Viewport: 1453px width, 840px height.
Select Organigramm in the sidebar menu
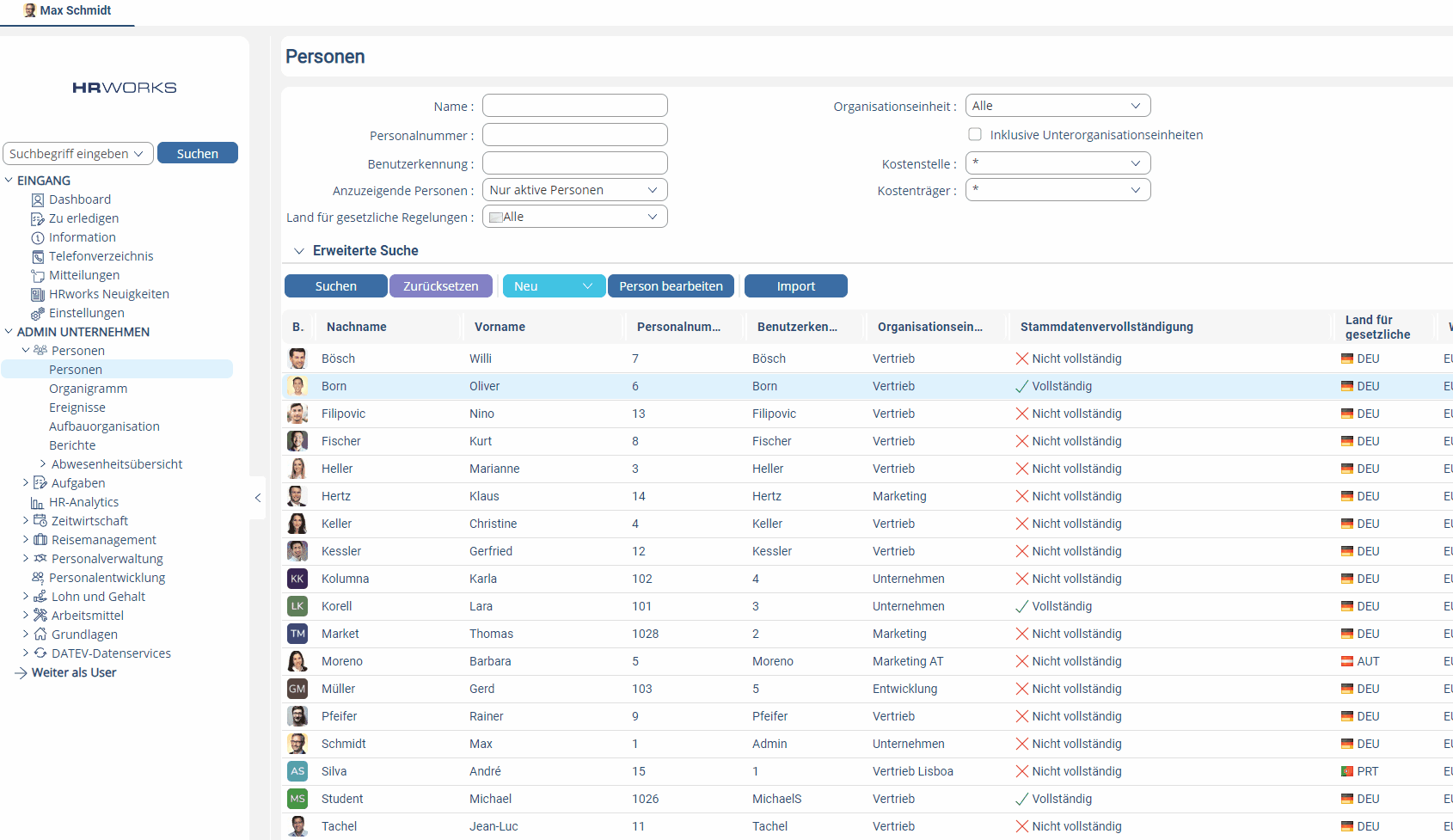(88, 389)
